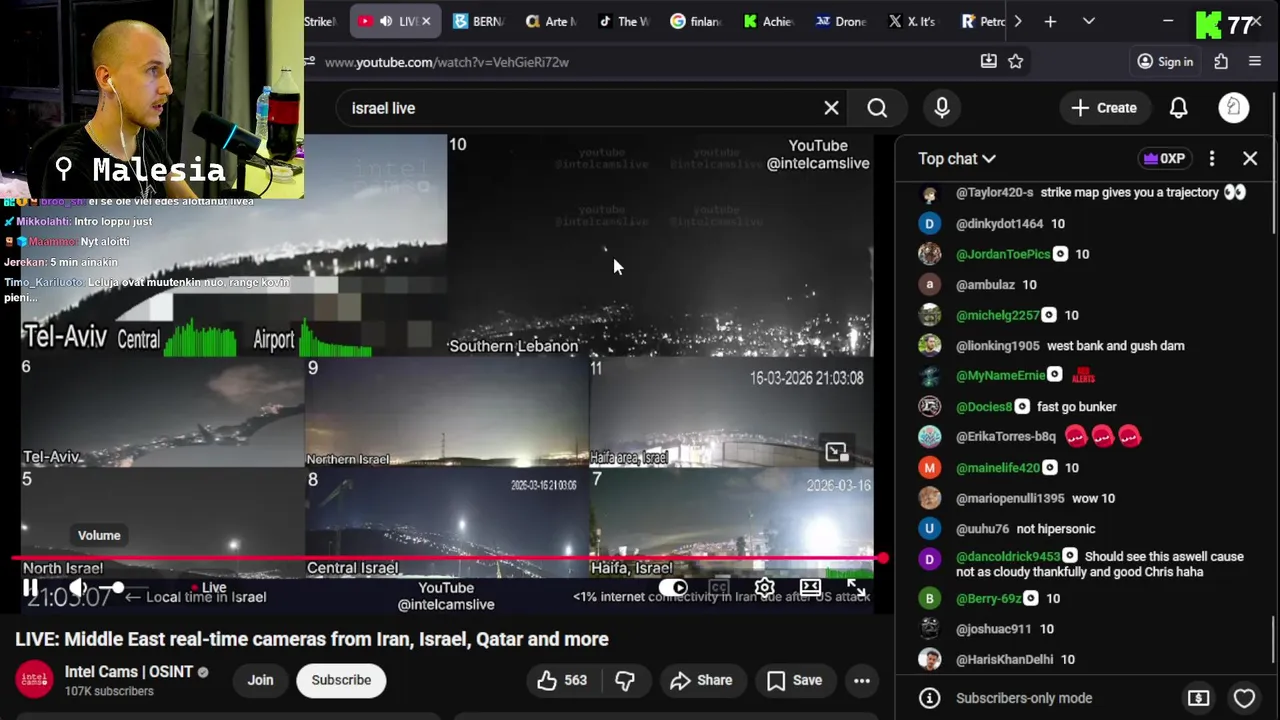The image size is (1280, 720).
Task: Subscribe to Intel Cams | OSINT
Action: coord(341,680)
